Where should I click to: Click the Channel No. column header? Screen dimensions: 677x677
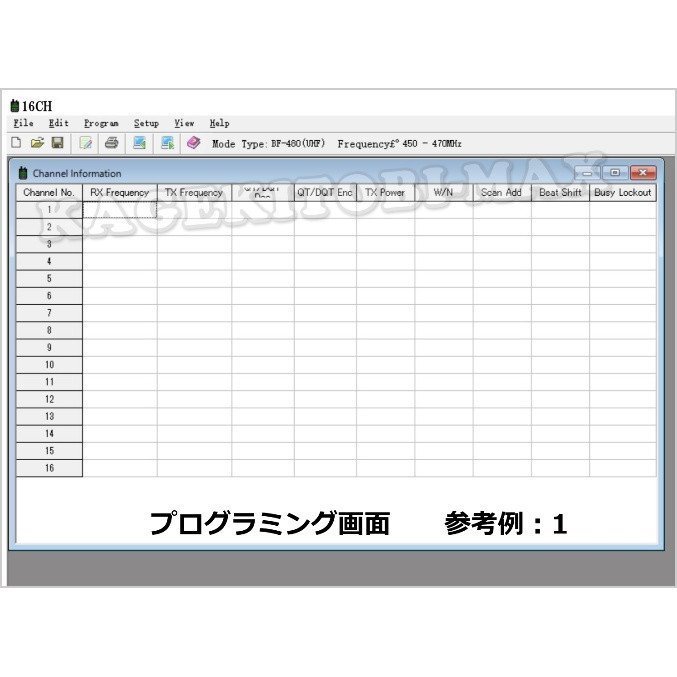pyautogui.click(x=49, y=193)
